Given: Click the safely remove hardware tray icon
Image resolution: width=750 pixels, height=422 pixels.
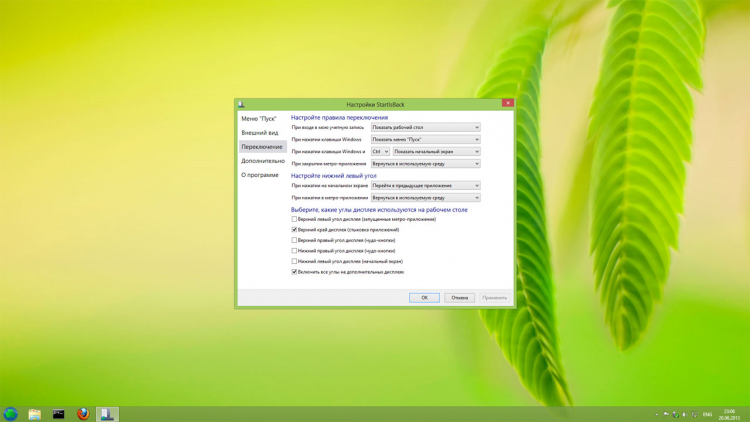Looking at the screenshot, I should [x=675, y=415].
